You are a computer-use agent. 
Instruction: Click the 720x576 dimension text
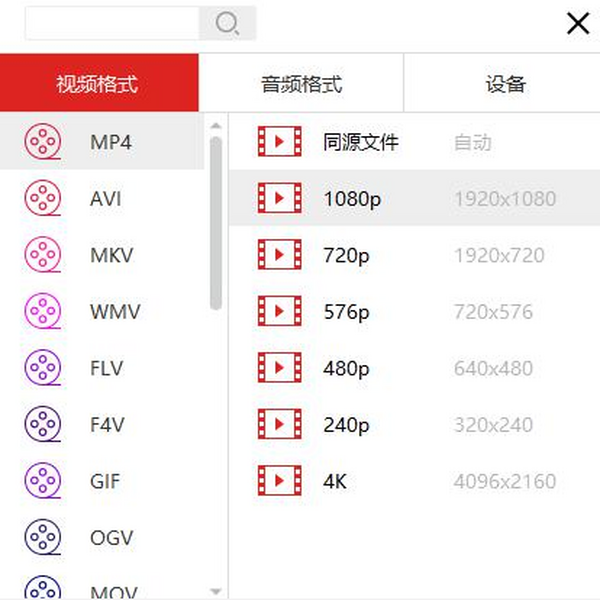pos(493,311)
